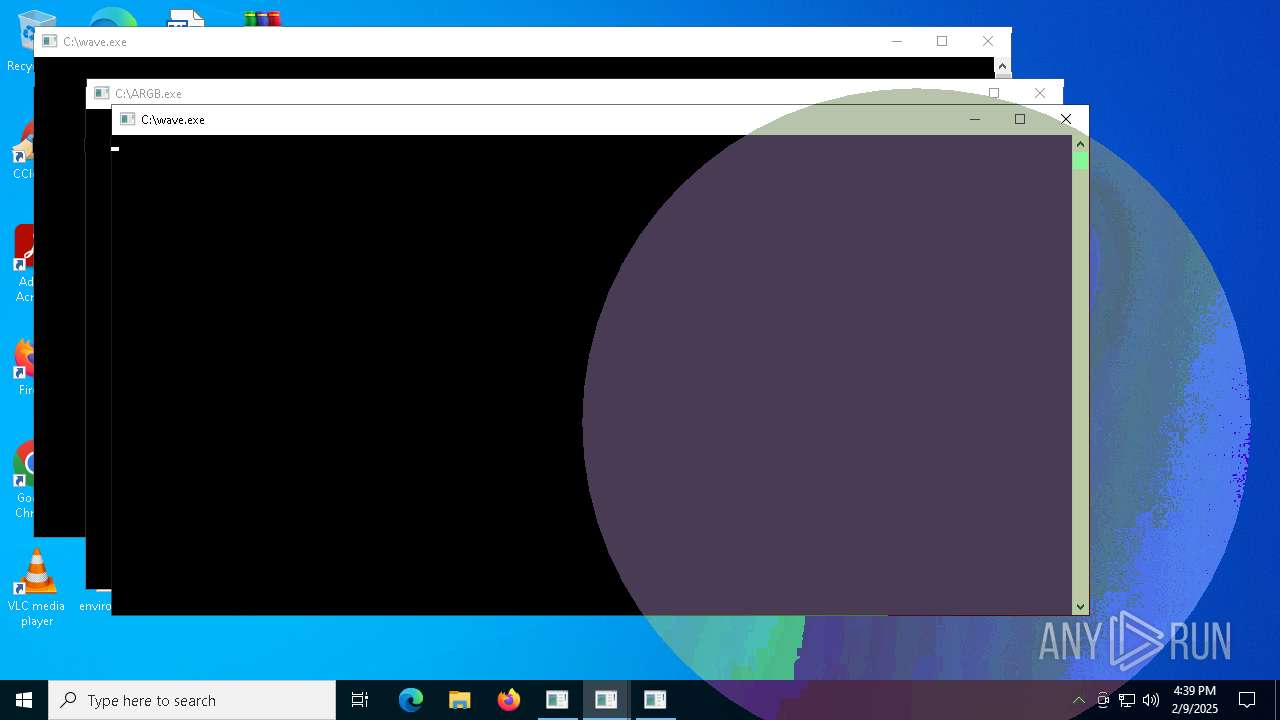1280x720 pixels.
Task: Open the volume control tray icon
Action: [1151, 700]
